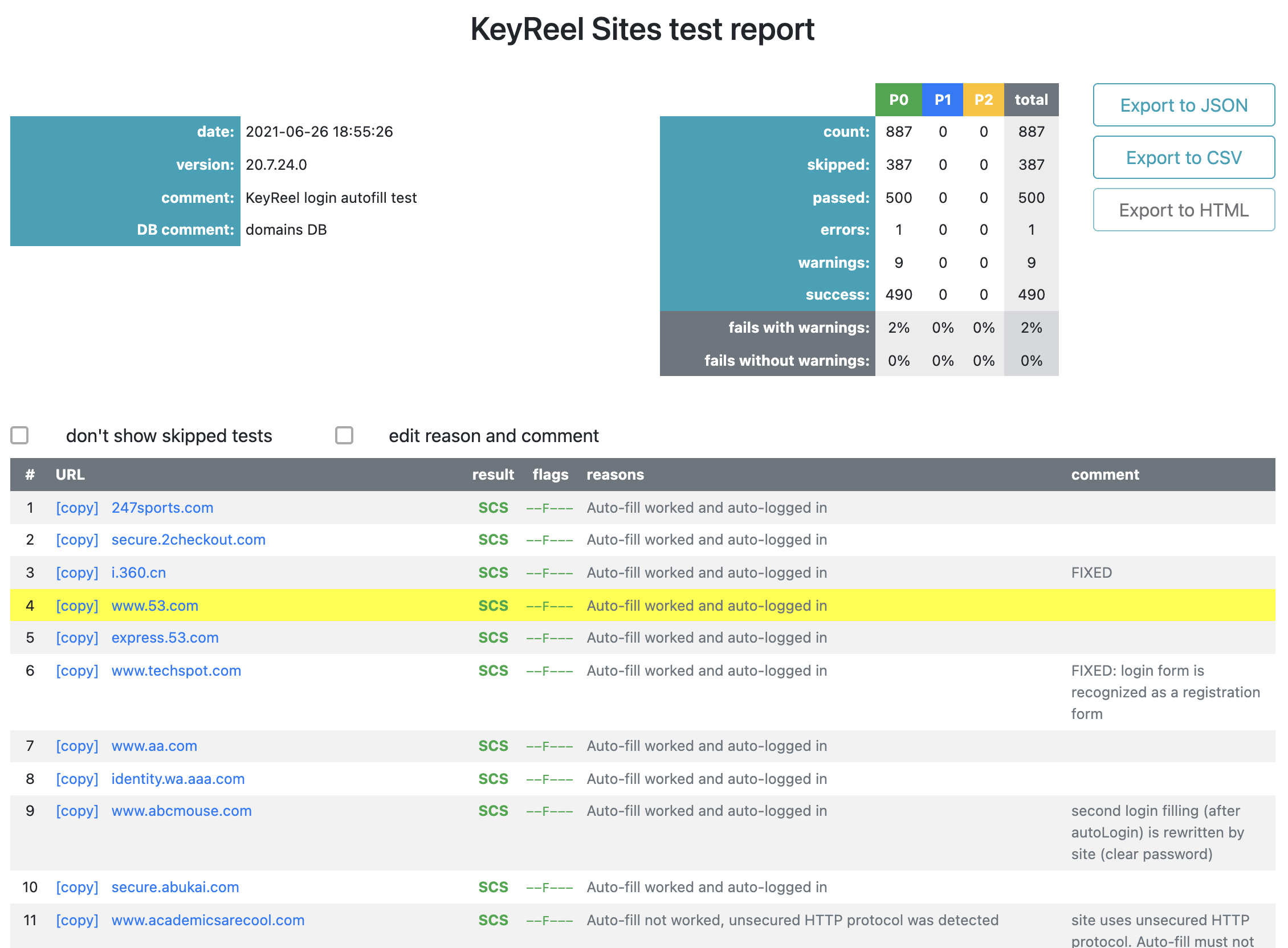Click the version value 20.7.24.0

click(x=276, y=165)
